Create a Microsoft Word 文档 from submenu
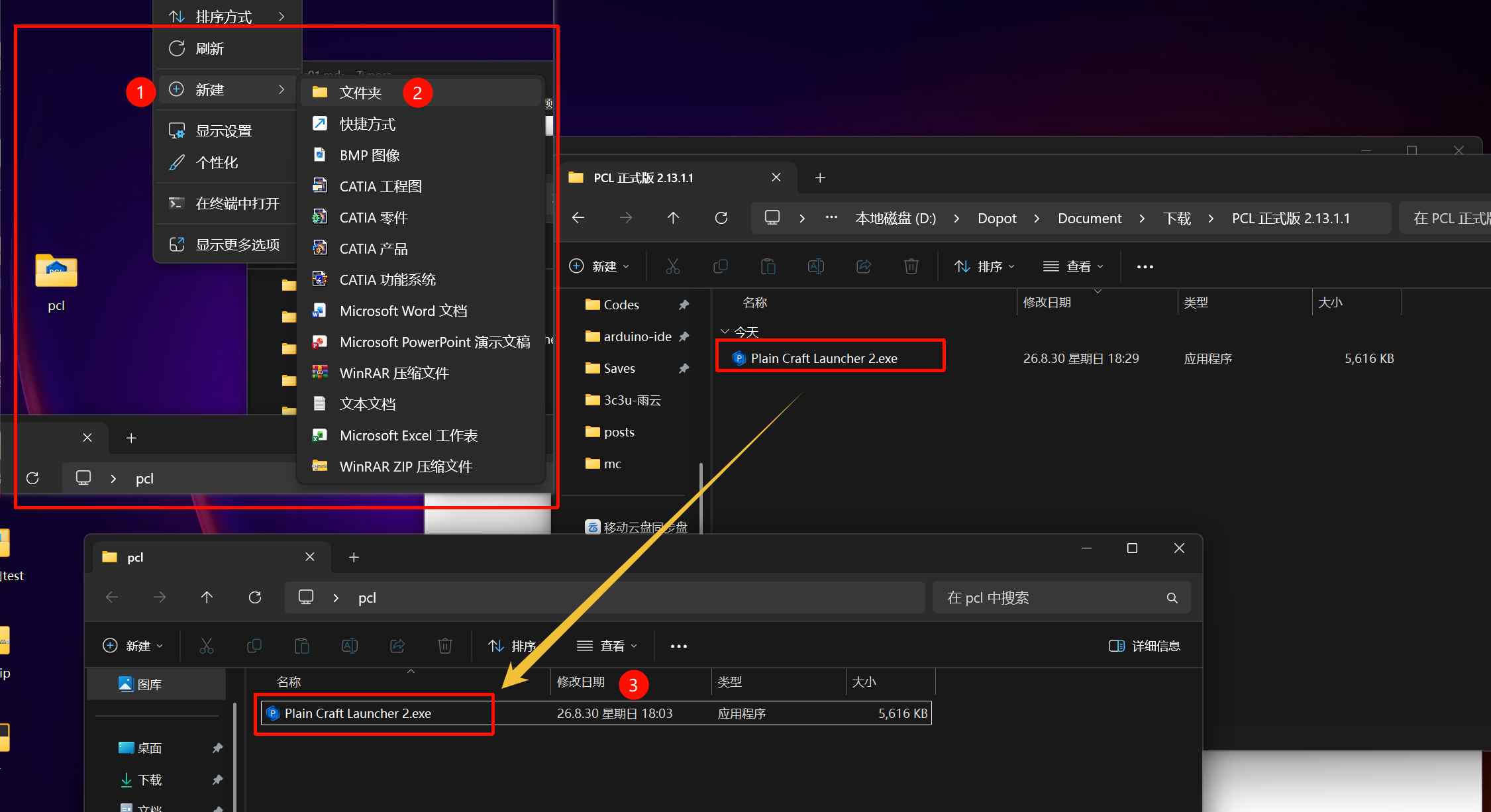The width and height of the screenshot is (1491, 812). pyautogui.click(x=421, y=311)
